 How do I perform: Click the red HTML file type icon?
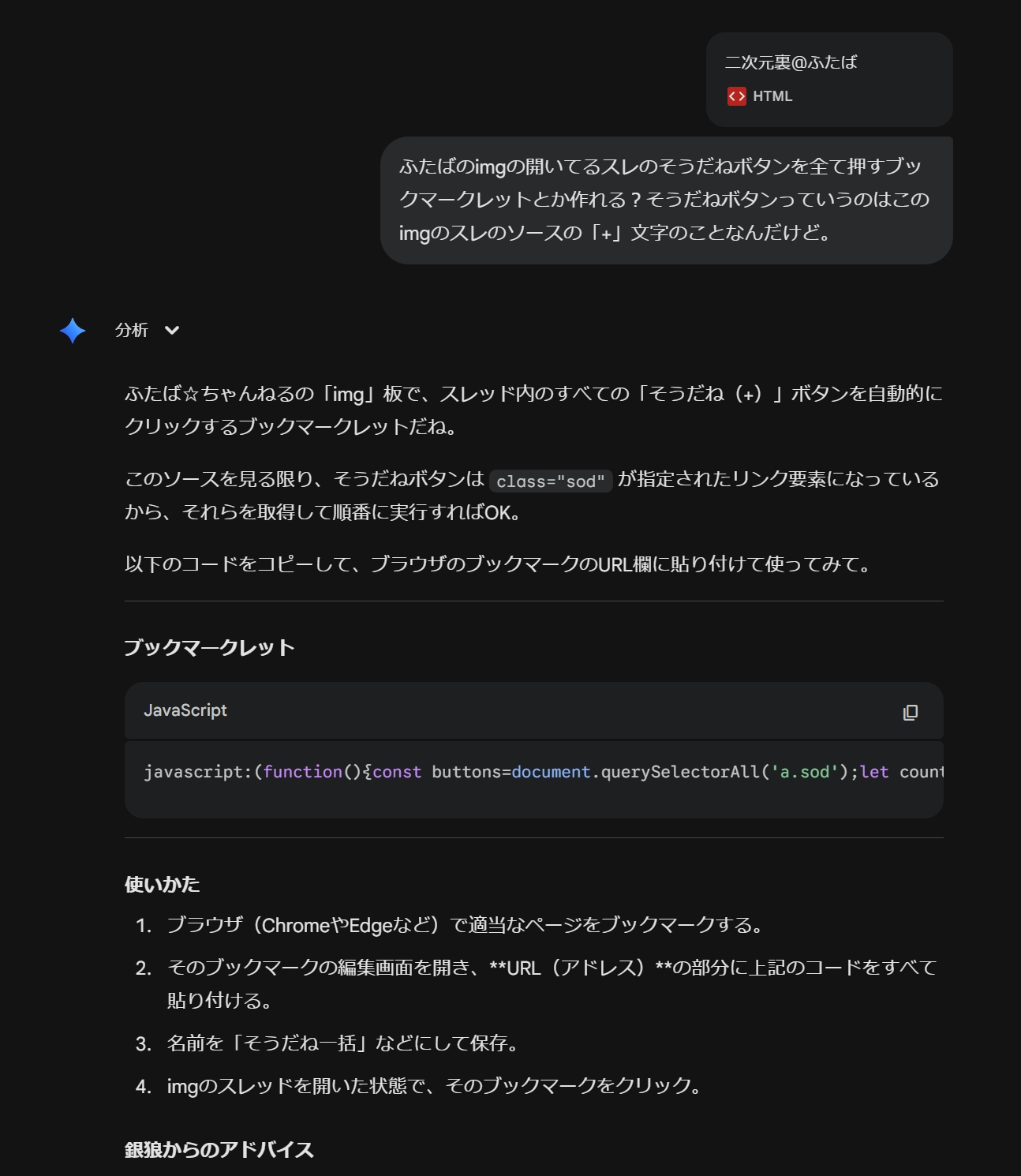(x=736, y=96)
